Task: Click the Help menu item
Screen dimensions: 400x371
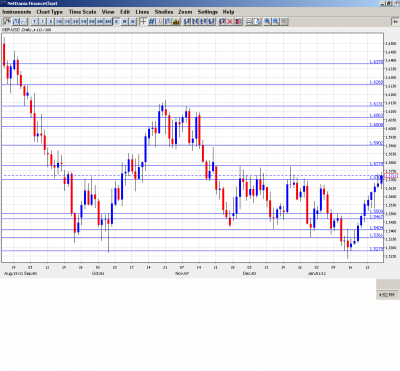Action: click(x=228, y=12)
